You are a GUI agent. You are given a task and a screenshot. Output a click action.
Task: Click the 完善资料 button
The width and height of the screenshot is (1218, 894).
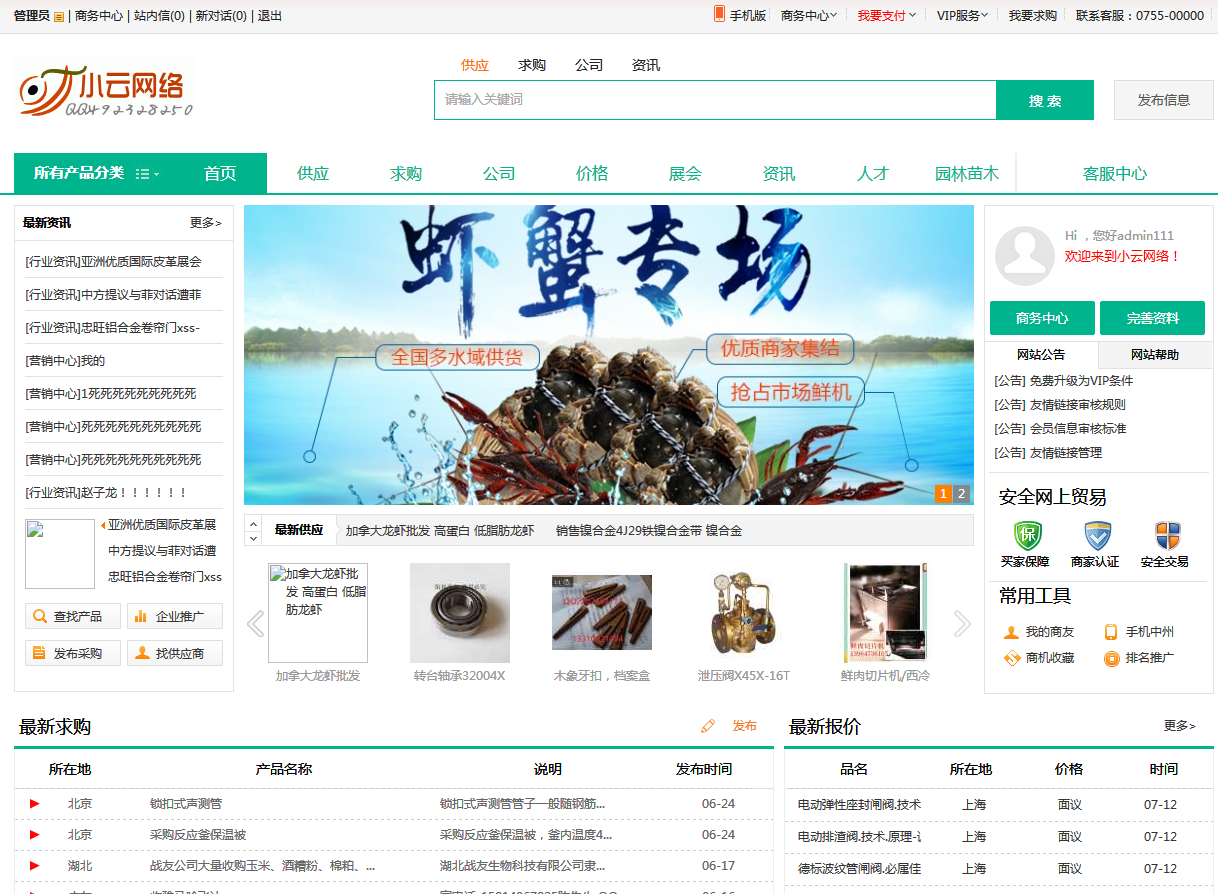pos(1152,318)
